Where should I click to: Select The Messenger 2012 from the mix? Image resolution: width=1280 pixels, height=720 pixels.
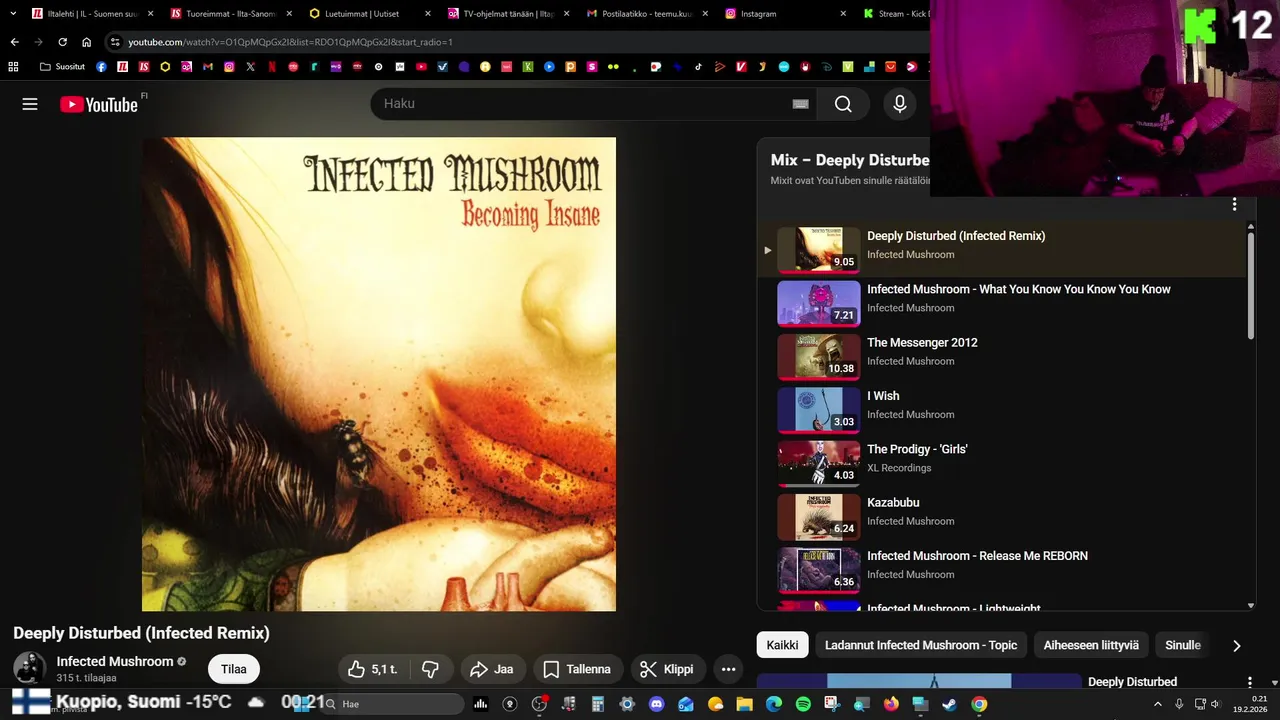1003,356
